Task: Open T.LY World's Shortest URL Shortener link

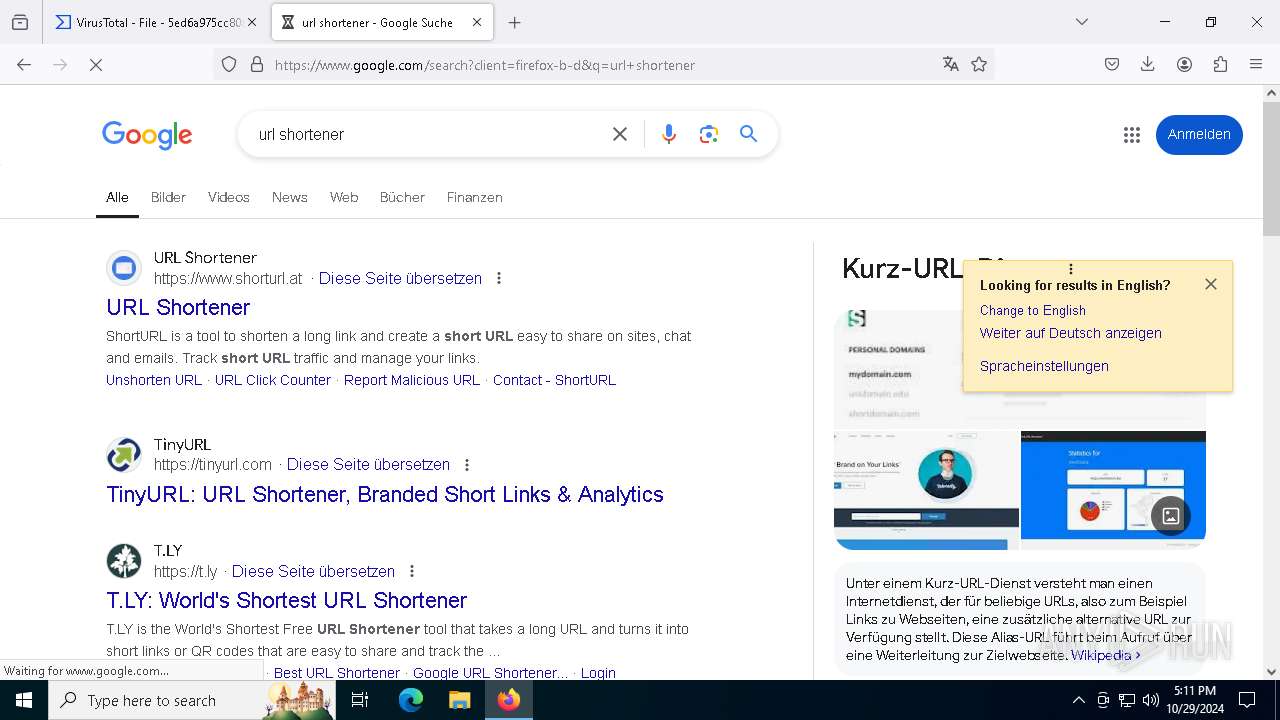Action: [287, 600]
